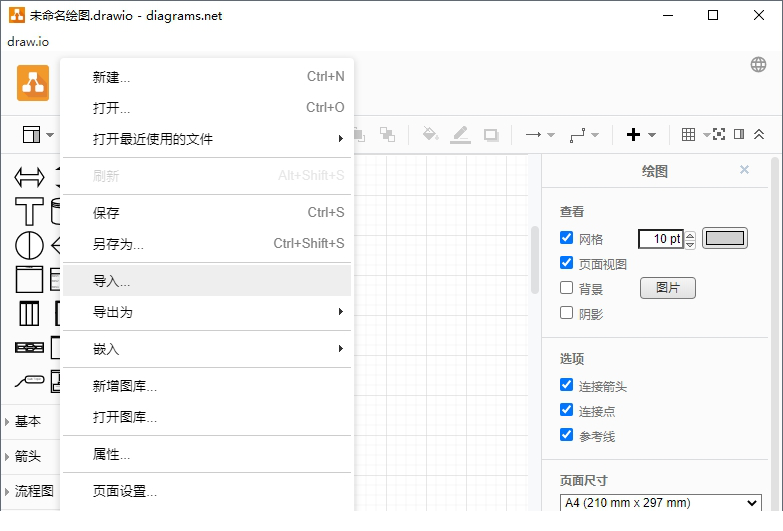Viewport: 783px width, 531px height.
Task: Choose 新增图库... menu entry
Action: (207, 386)
